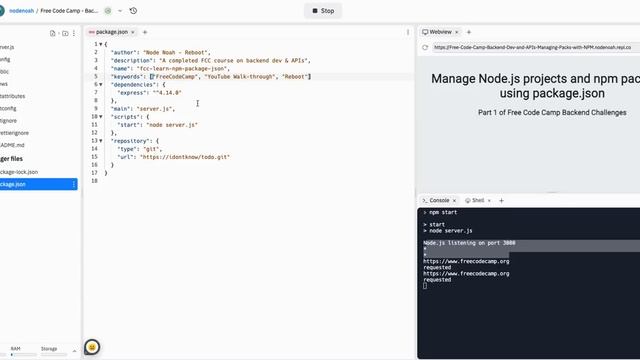640x360 pixels.
Task: Click the "express" version on line 7
Action: pos(167,93)
